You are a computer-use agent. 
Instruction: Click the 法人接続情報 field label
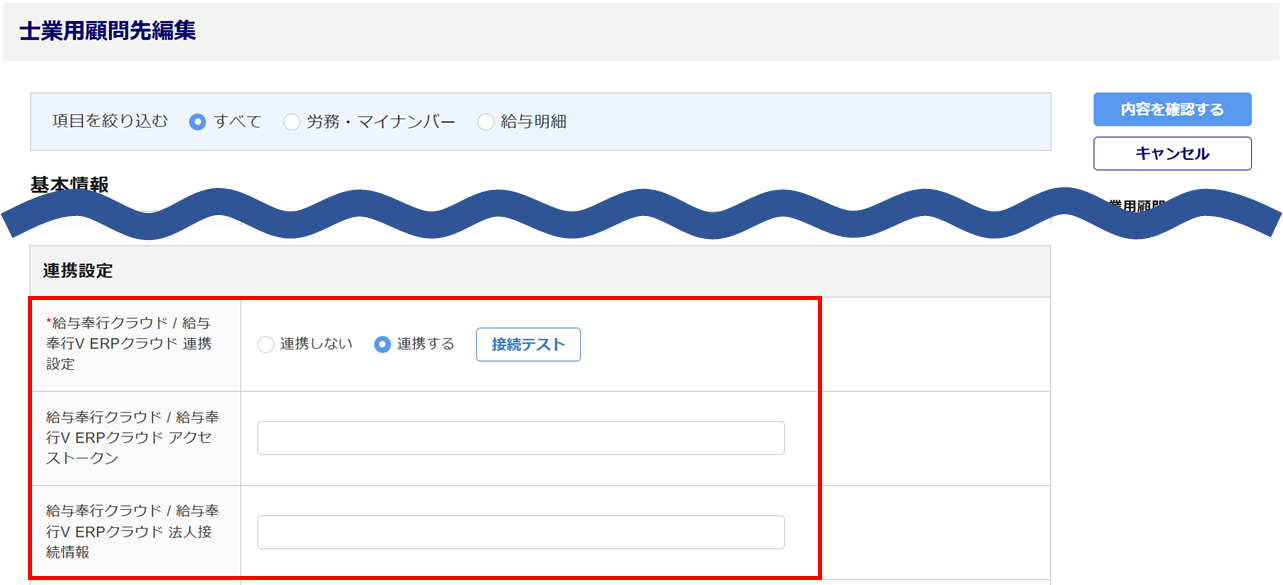pos(134,531)
